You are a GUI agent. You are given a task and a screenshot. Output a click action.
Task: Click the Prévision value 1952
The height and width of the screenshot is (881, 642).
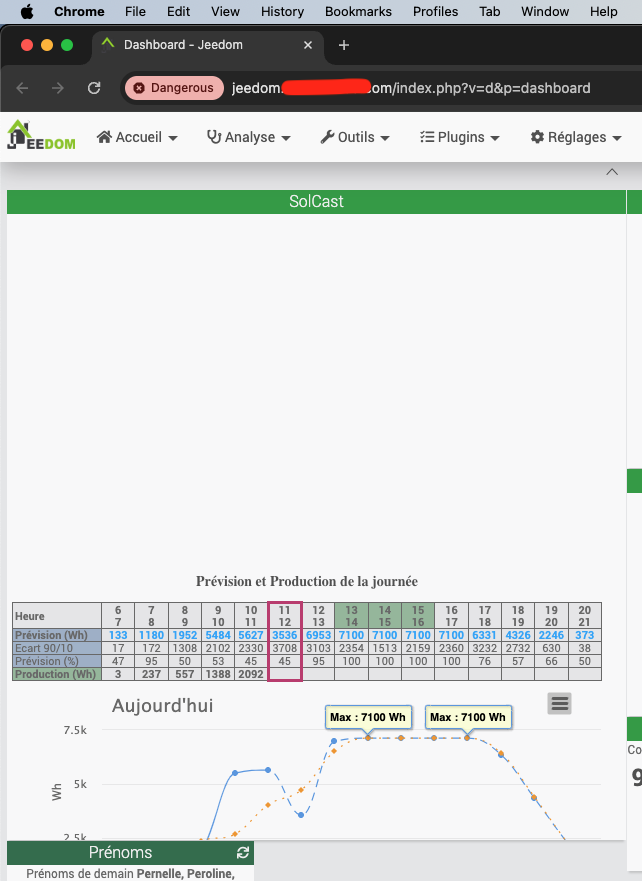point(184,635)
